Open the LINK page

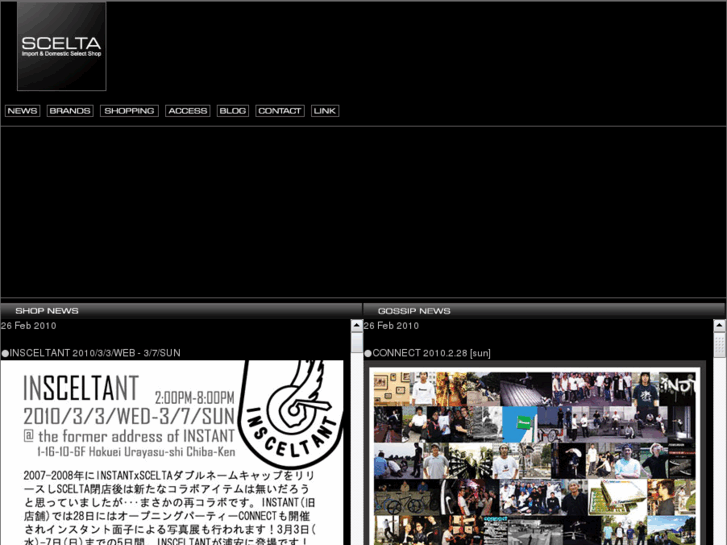325,111
